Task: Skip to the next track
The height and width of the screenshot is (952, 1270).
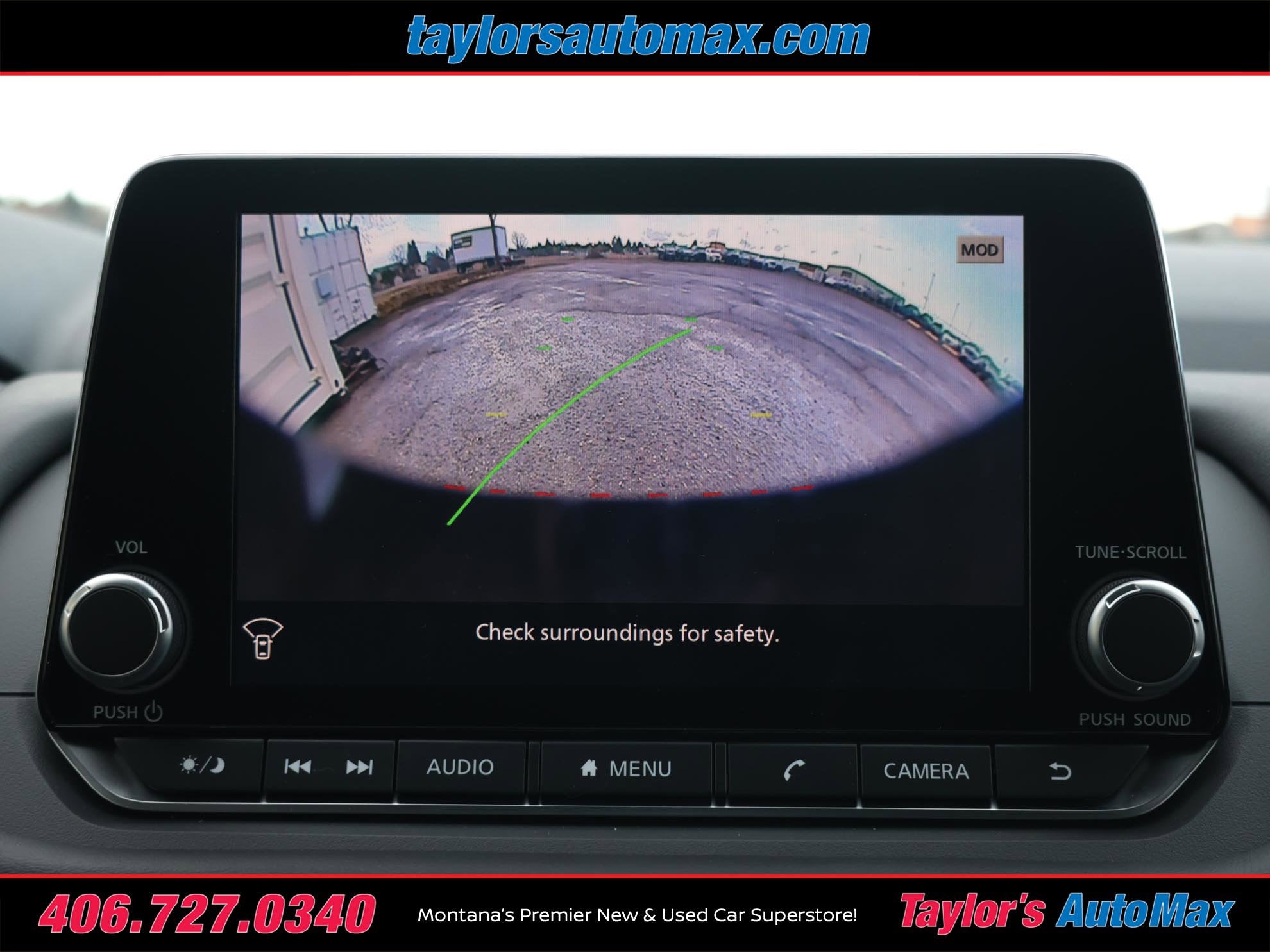Action: (359, 767)
